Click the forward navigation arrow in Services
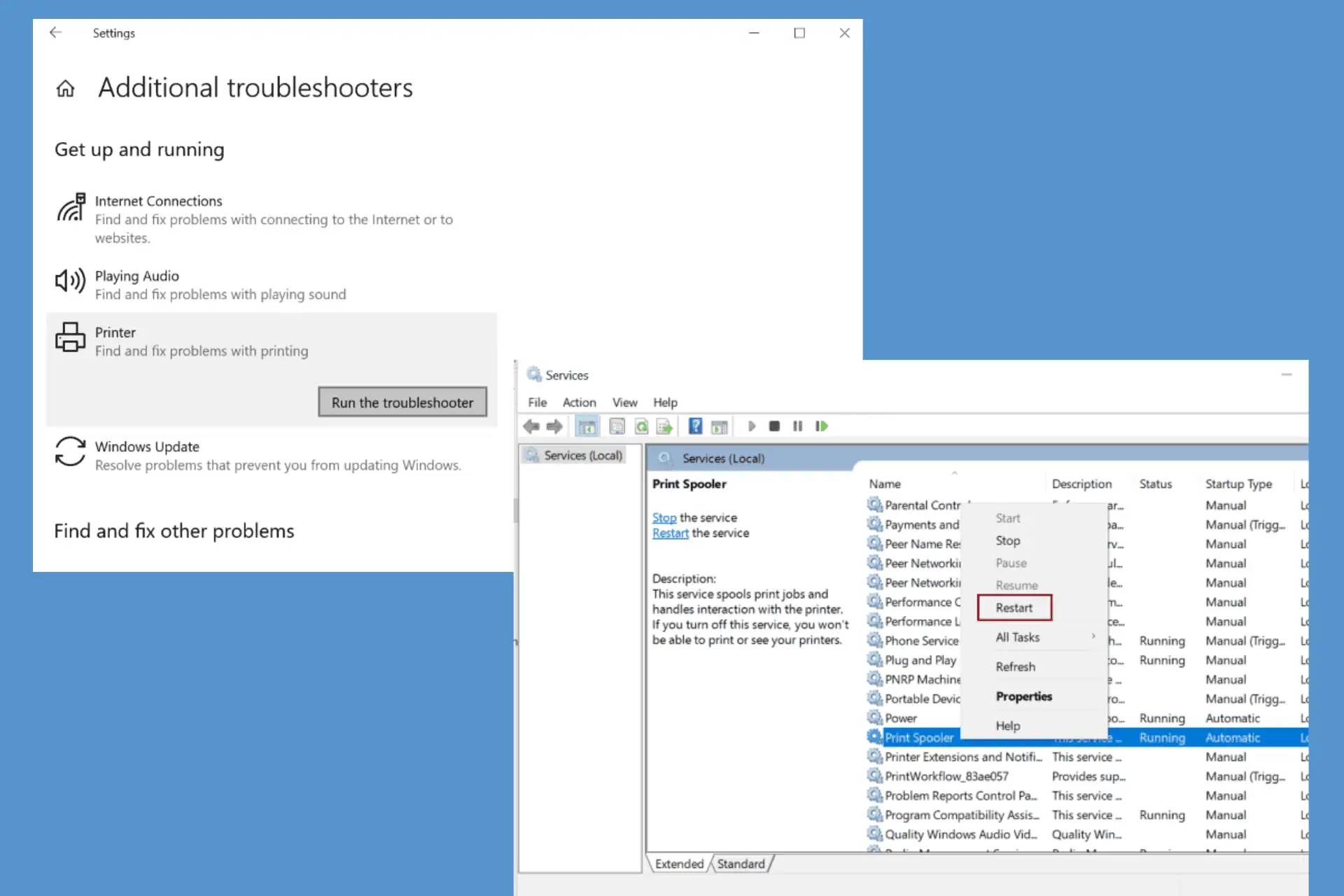This screenshot has height=896, width=1344. (554, 426)
